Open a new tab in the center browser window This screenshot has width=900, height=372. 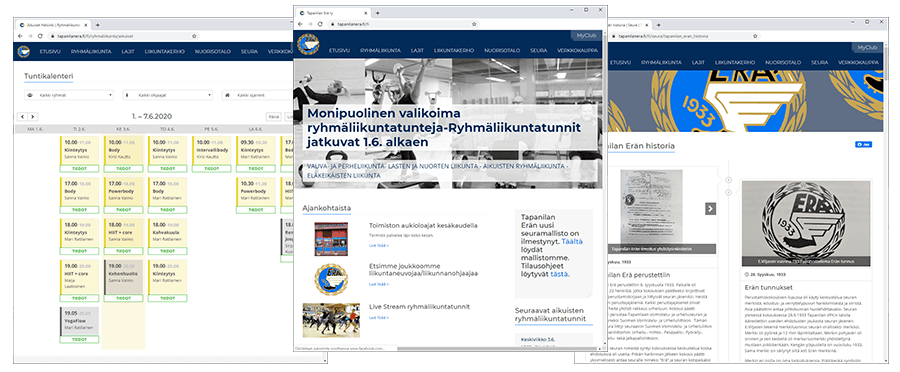[377, 13]
